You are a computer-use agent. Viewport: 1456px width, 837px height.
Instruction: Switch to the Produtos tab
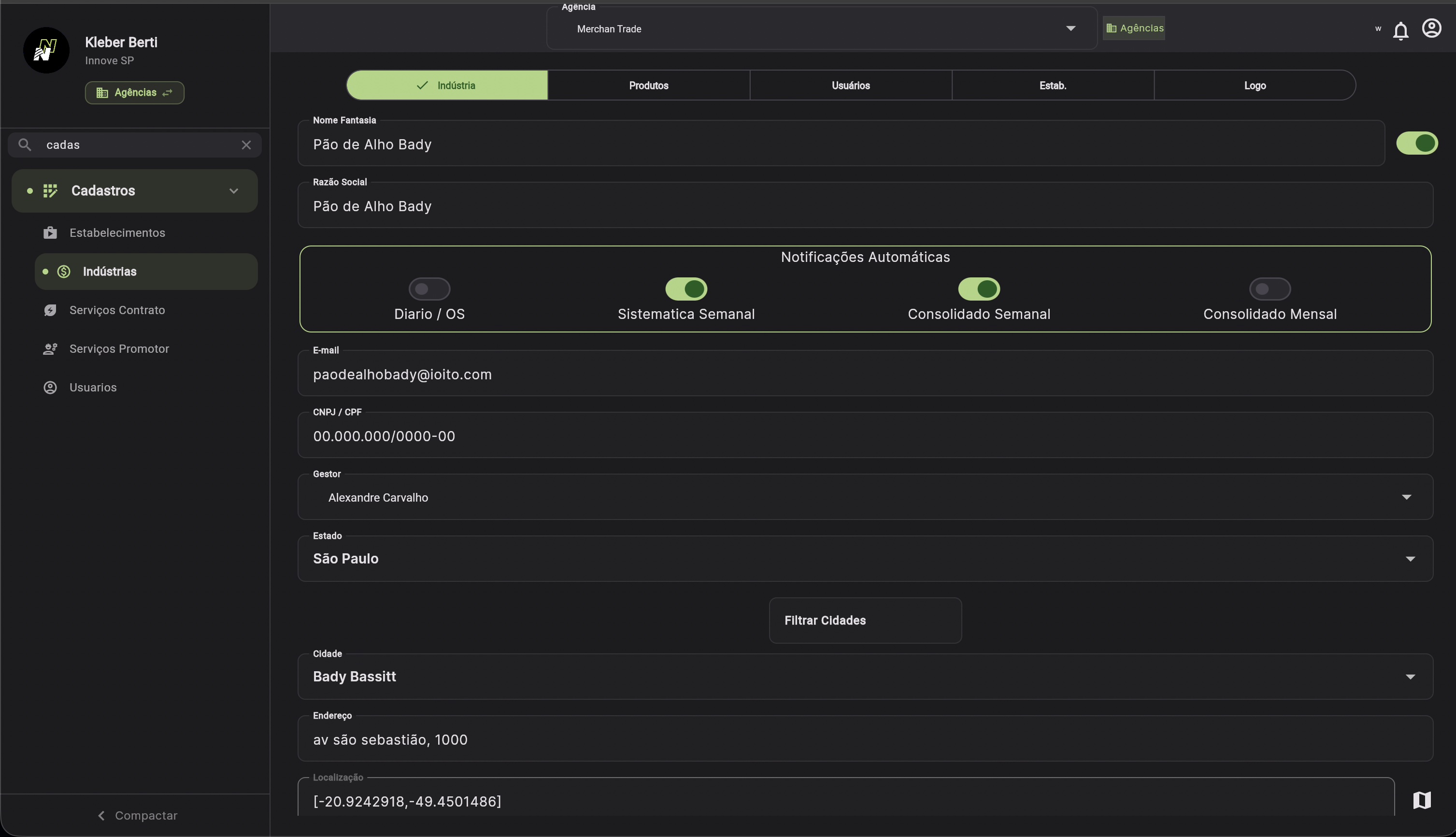pos(649,86)
